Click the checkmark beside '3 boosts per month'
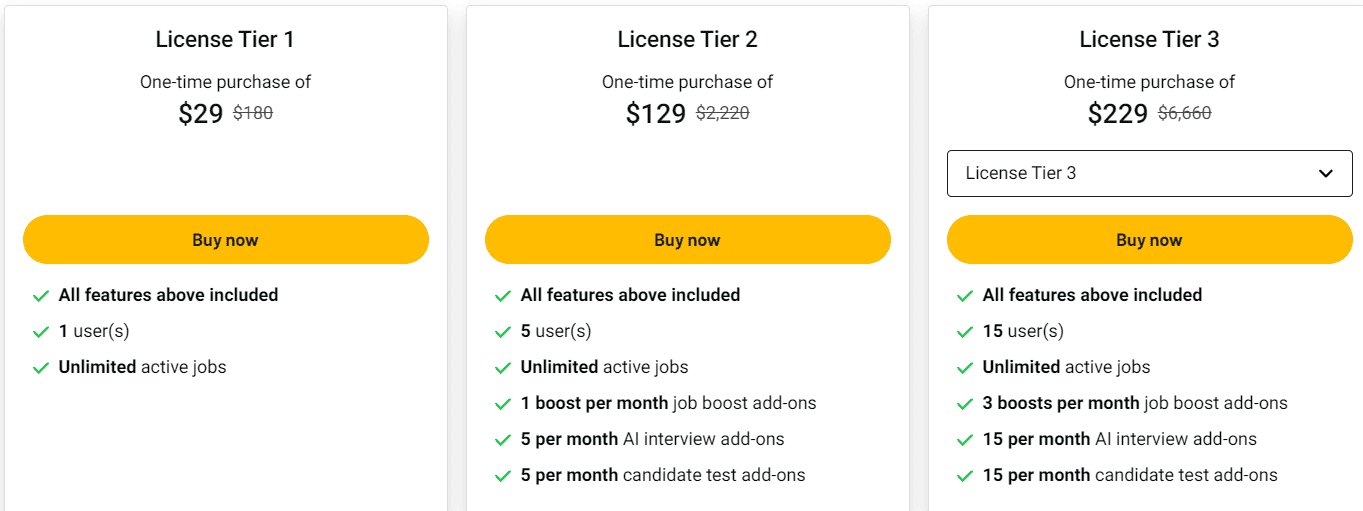The height and width of the screenshot is (511, 1363). pos(965,404)
